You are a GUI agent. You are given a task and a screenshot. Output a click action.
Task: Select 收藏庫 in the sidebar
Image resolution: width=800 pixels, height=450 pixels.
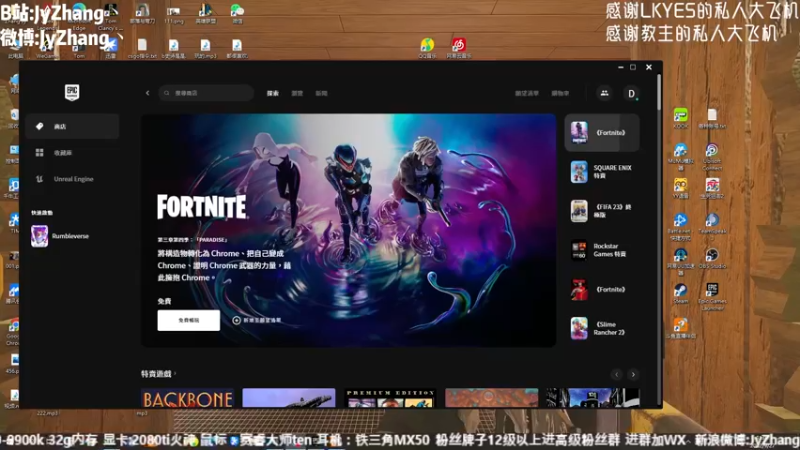[x=72, y=153]
